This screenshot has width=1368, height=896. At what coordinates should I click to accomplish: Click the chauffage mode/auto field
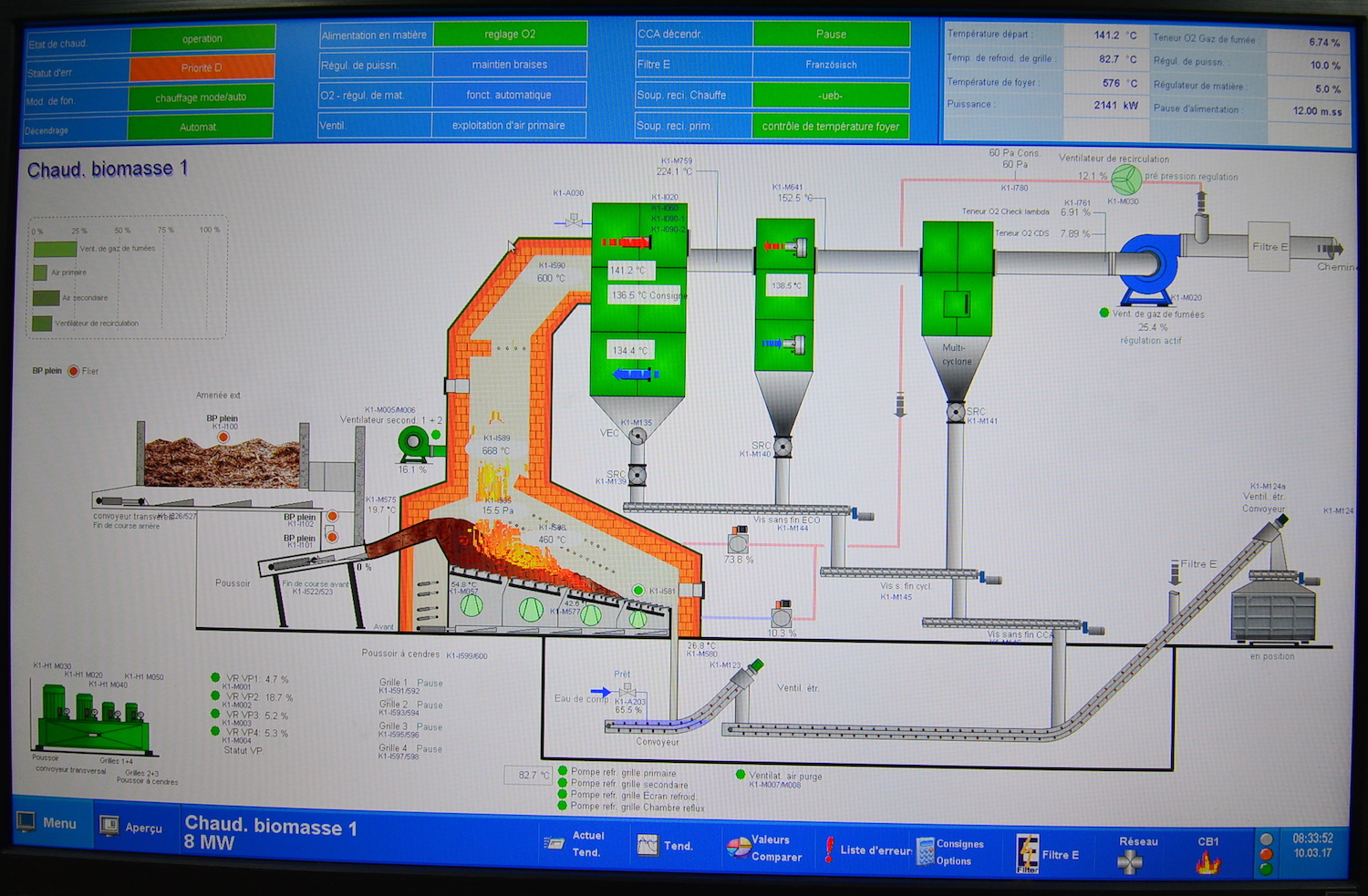[x=201, y=98]
